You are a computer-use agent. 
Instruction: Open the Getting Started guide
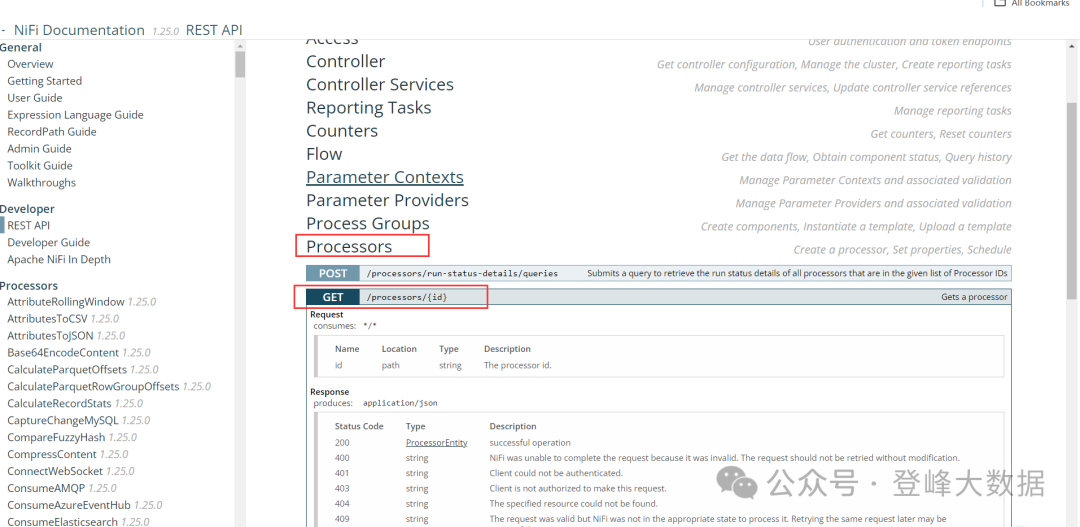[45, 81]
